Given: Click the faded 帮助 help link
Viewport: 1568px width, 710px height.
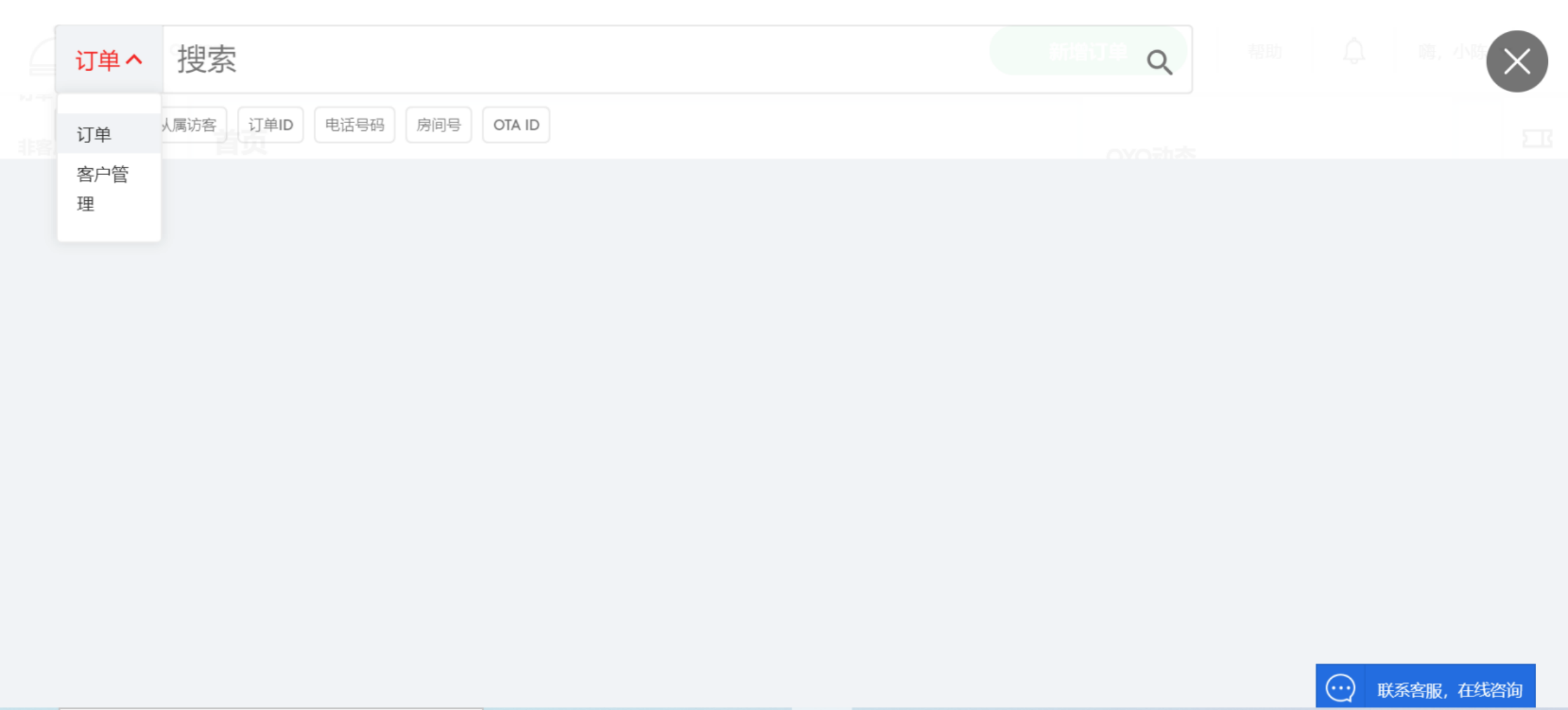Looking at the screenshot, I should click(x=1265, y=52).
